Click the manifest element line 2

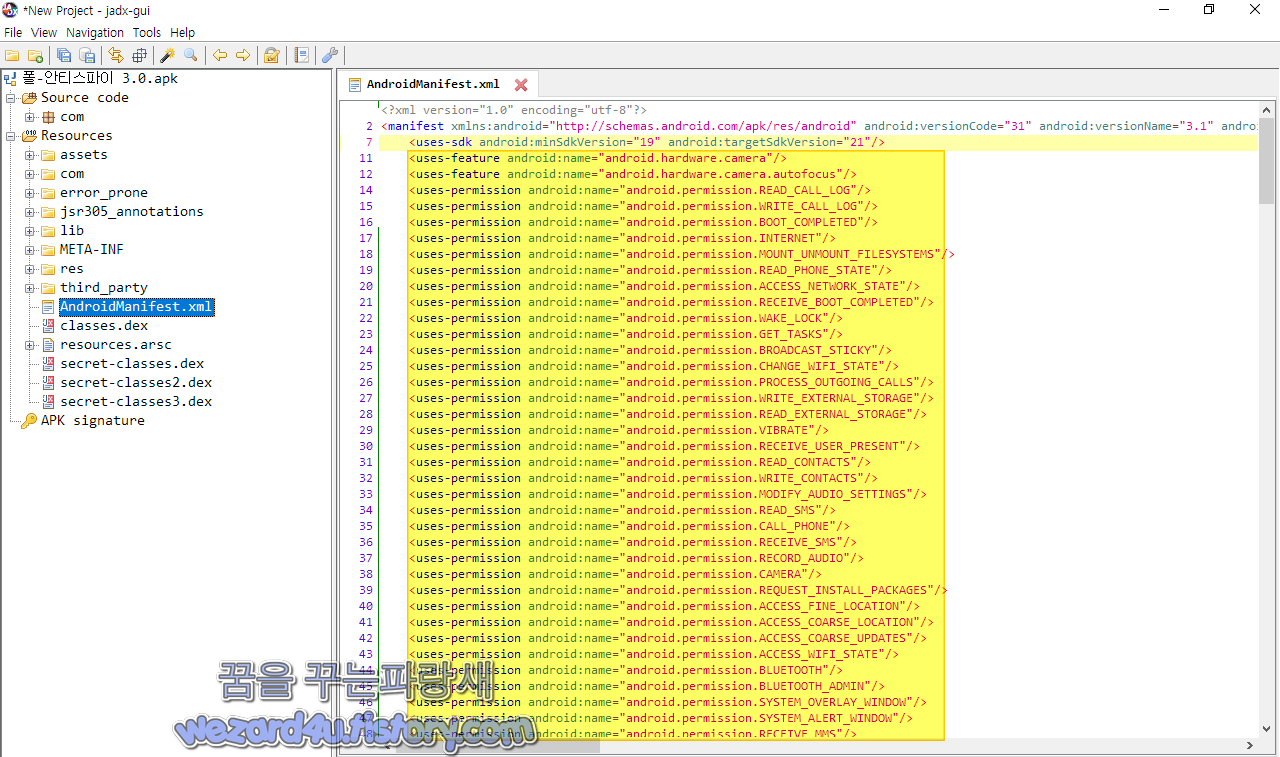coord(817,126)
